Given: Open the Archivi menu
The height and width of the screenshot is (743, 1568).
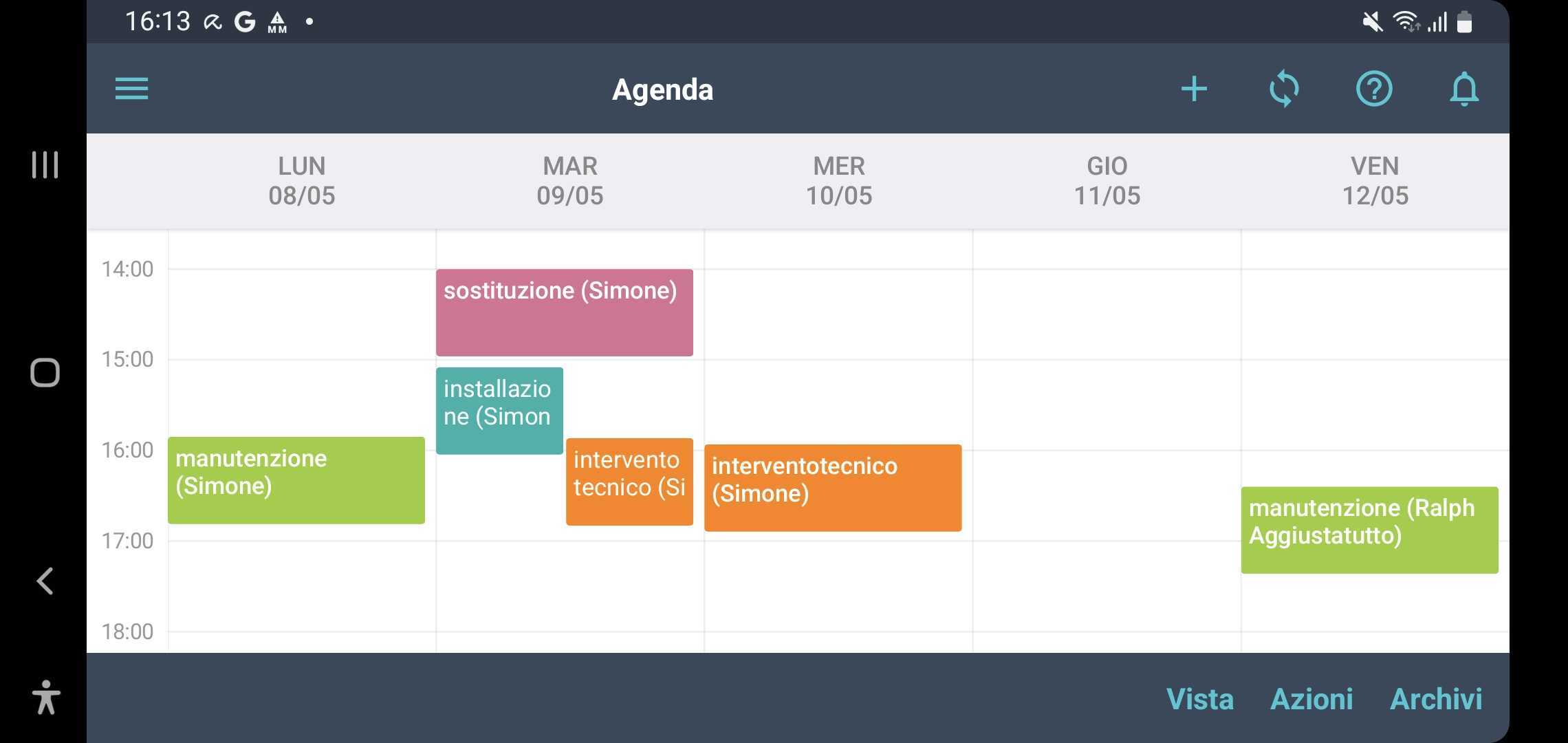Looking at the screenshot, I should [x=1436, y=699].
